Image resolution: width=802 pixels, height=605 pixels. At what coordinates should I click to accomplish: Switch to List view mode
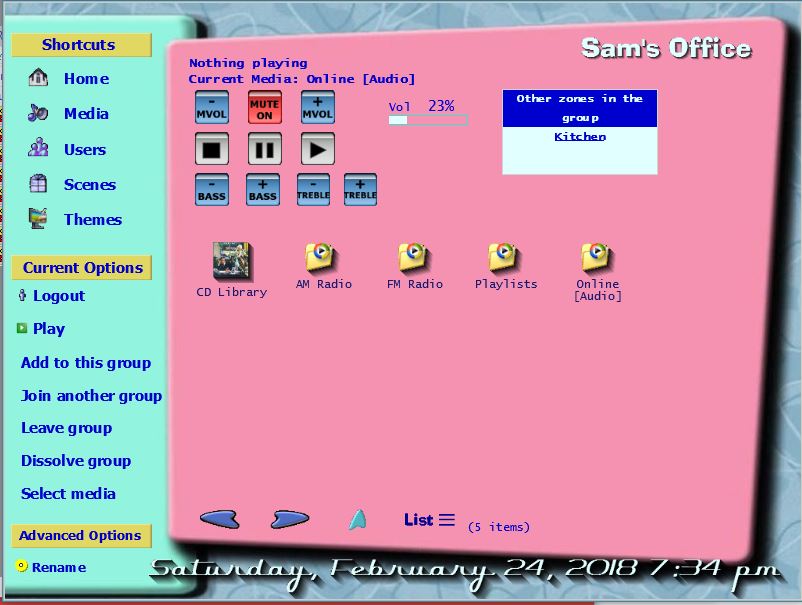coord(428,519)
